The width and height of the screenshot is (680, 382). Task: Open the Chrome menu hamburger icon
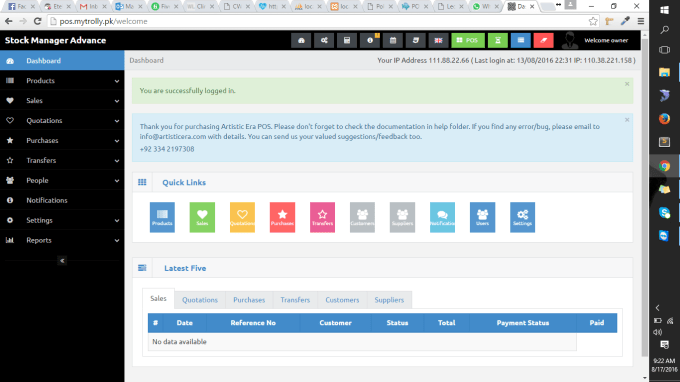tap(641, 21)
